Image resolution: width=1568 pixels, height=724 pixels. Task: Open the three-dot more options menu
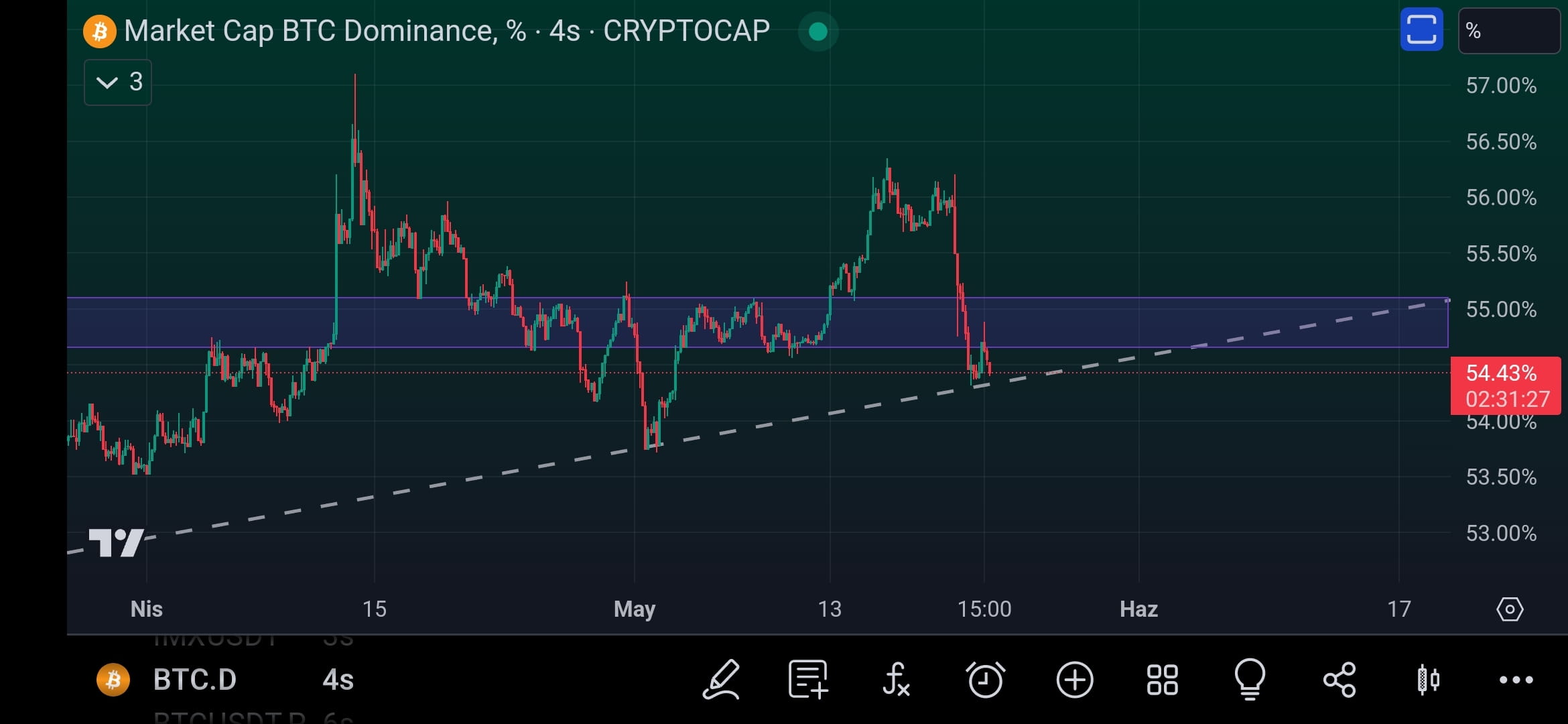(x=1516, y=680)
